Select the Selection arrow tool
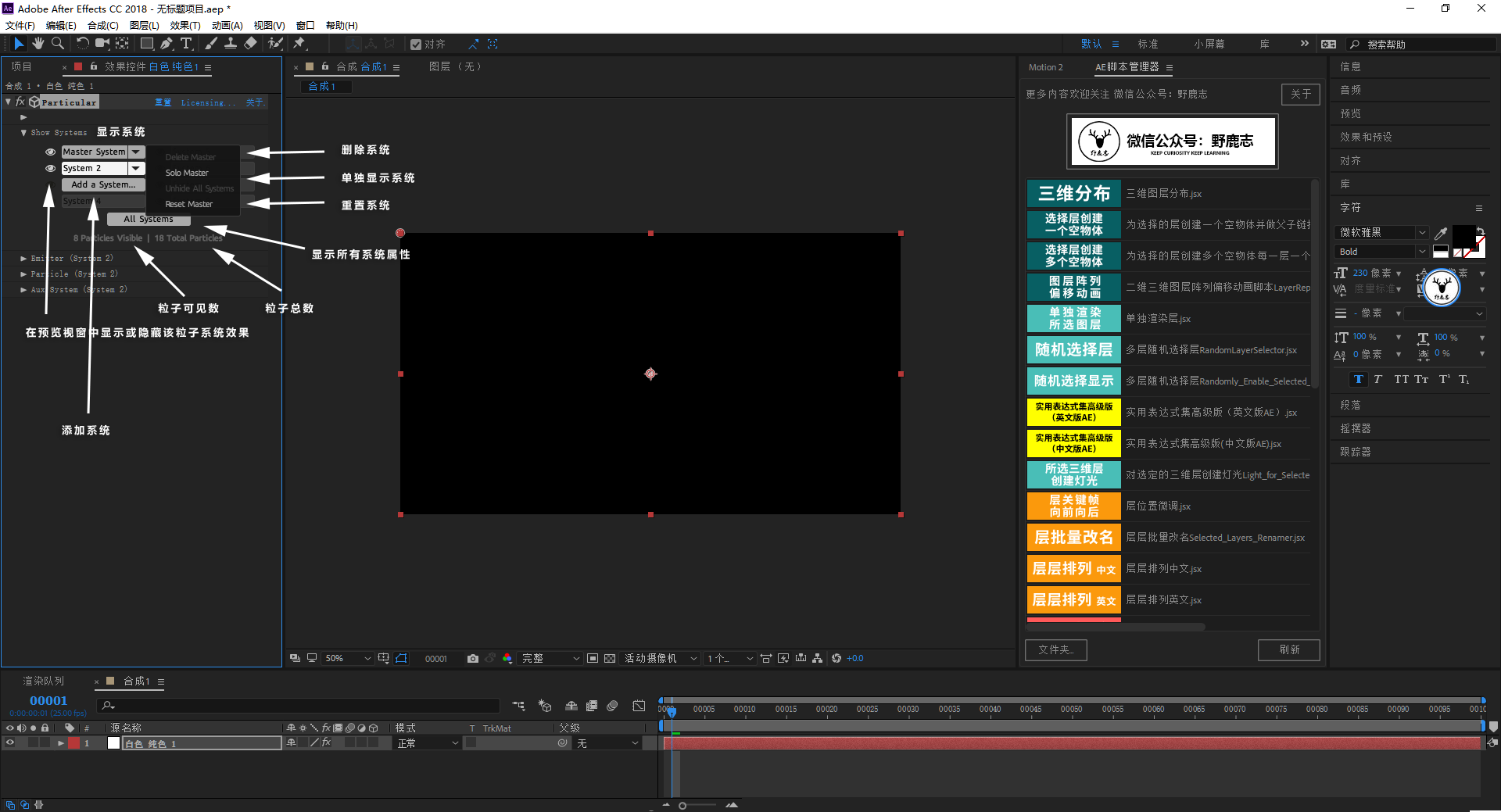Image resolution: width=1501 pixels, height=812 pixels. pos(19,44)
